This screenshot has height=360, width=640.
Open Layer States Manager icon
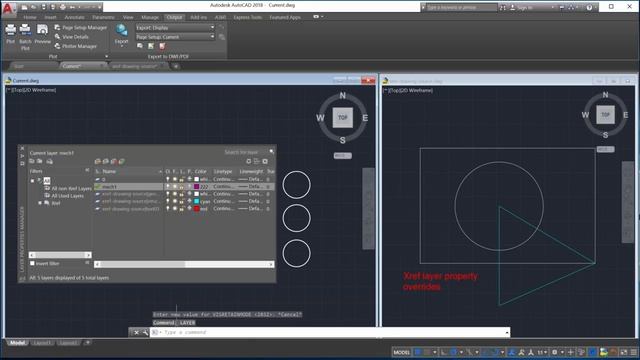[49, 162]
